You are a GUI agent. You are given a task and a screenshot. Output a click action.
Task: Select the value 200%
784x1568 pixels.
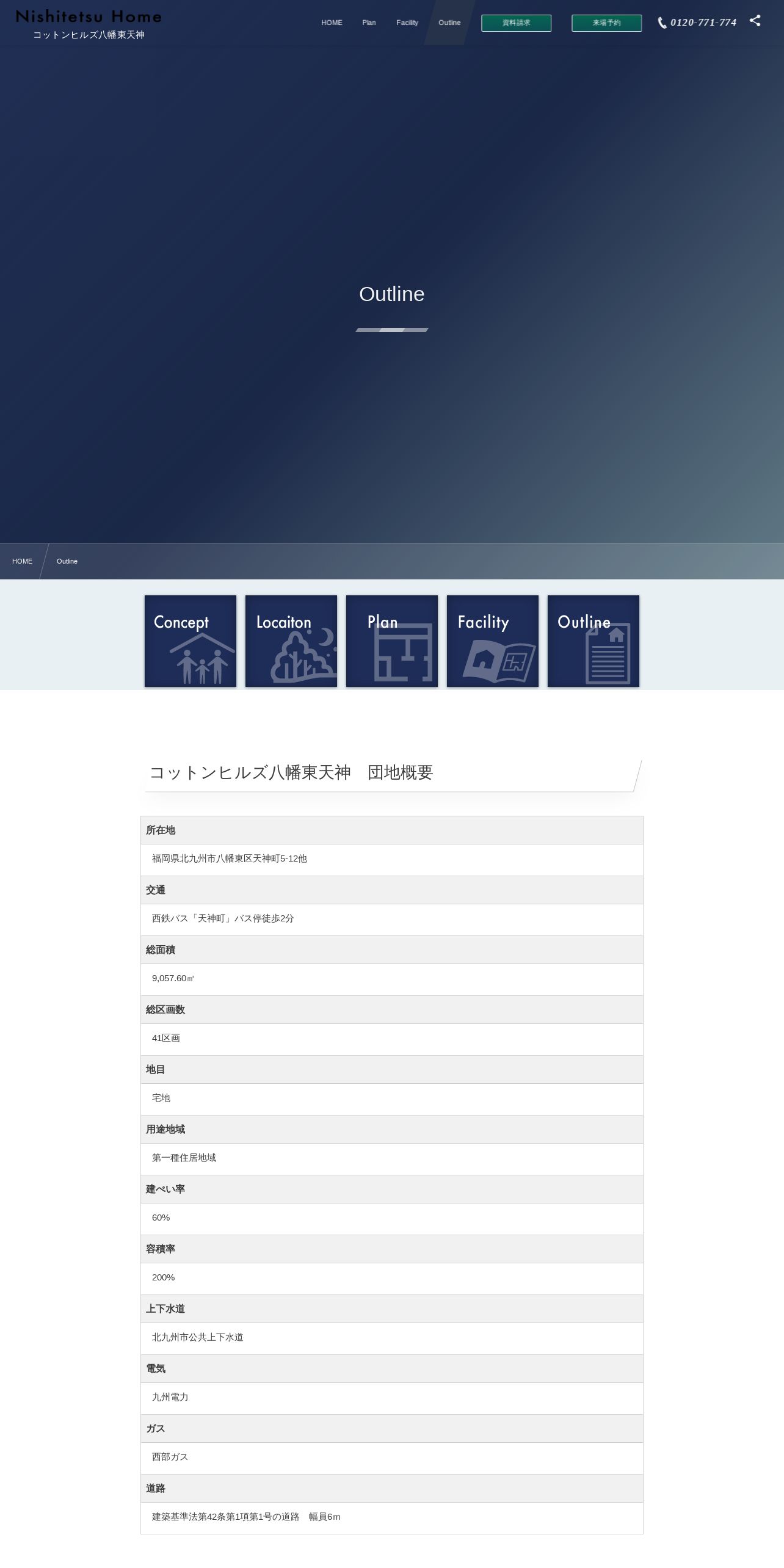coord(164,1277)
